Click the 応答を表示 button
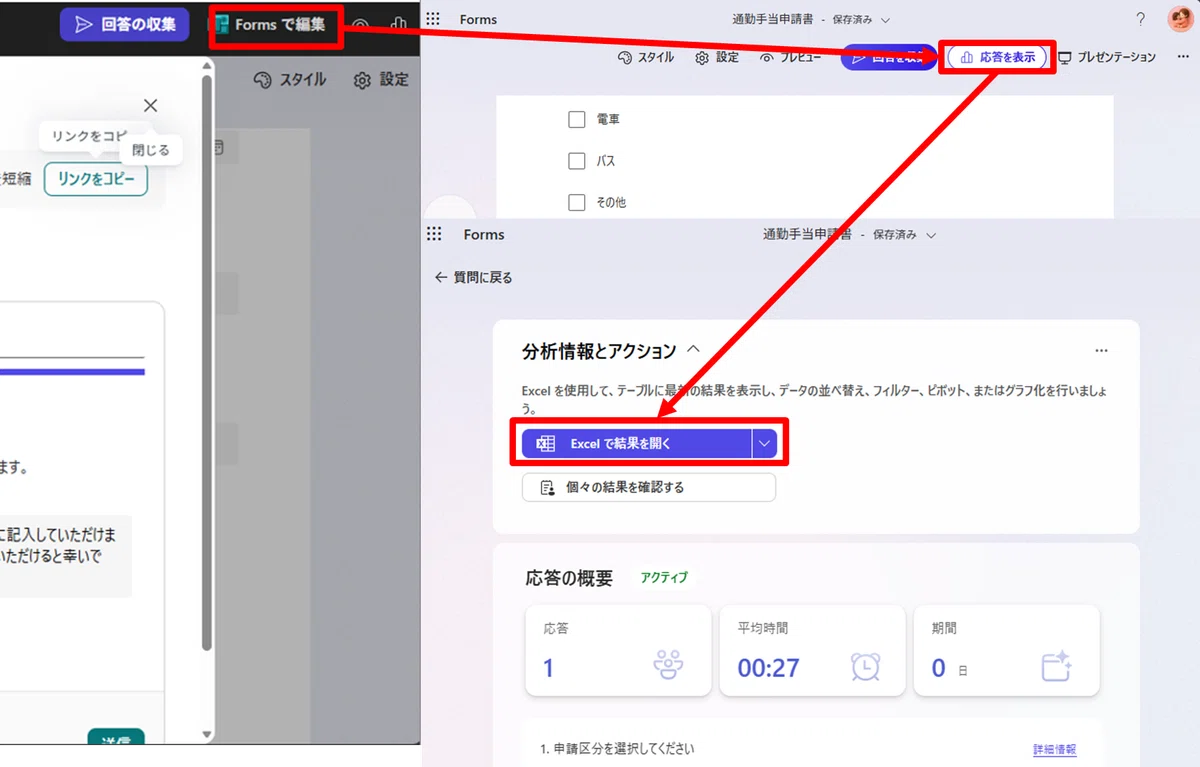1200x767 pixels. pyautogui.click(x=996, y=58)
